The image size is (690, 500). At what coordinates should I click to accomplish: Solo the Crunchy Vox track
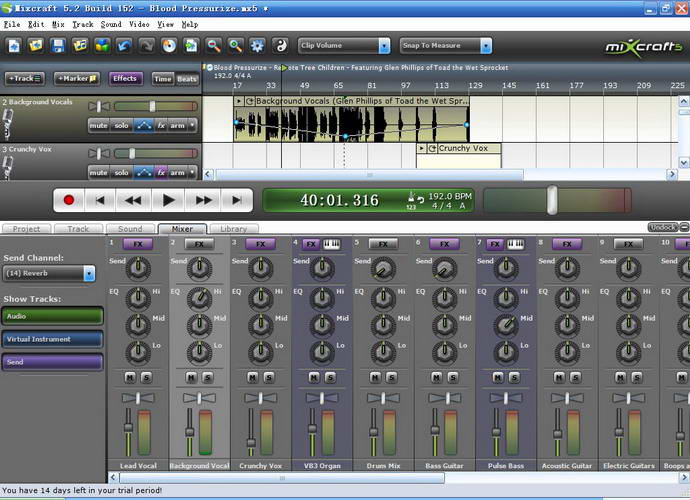pos(122,171)
